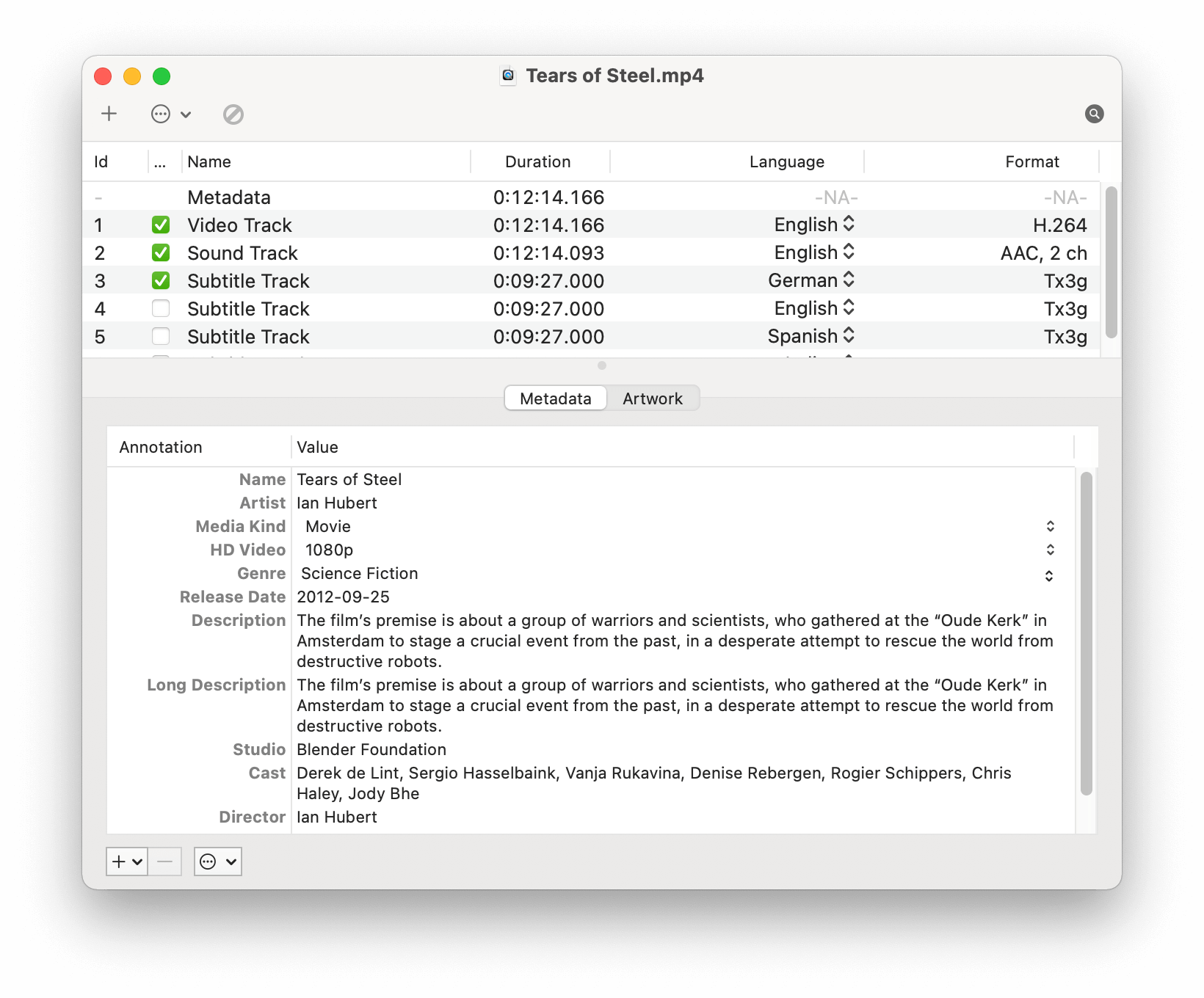Click the Format column header
The height and width of the screenshot is (998, 1204).
click(x=981, y=161)
